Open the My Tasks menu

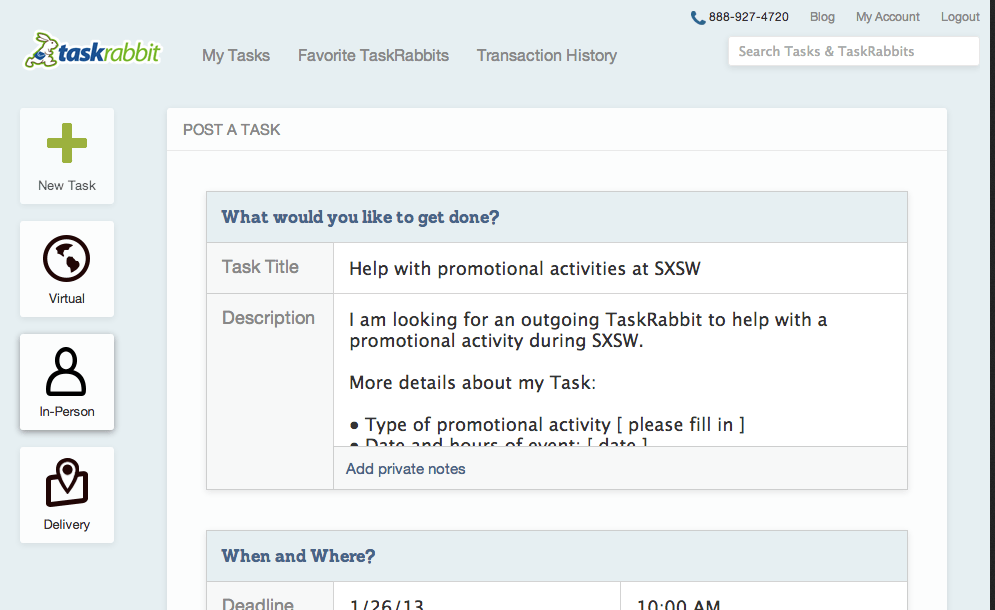(236, 56)
